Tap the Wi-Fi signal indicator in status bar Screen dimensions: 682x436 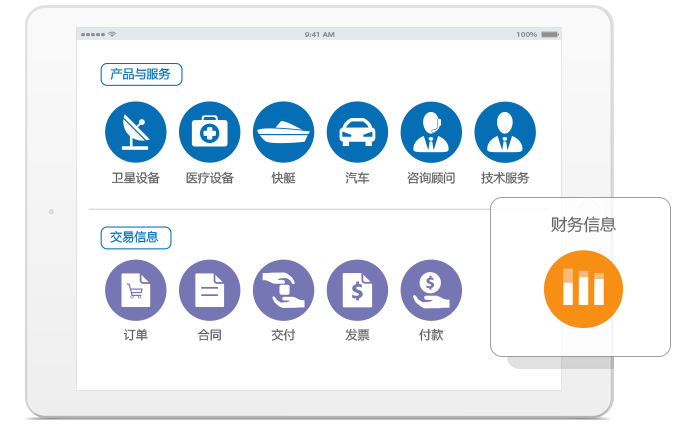point(112,34)
